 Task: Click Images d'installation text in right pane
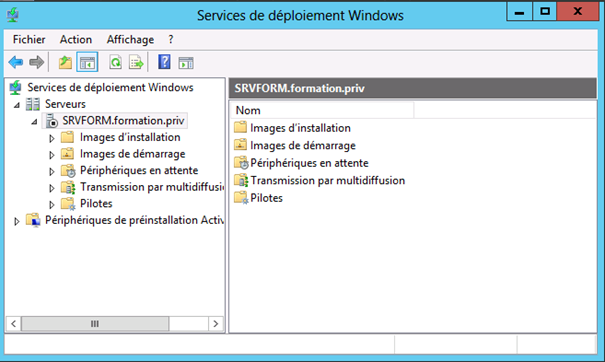[300, 128]
